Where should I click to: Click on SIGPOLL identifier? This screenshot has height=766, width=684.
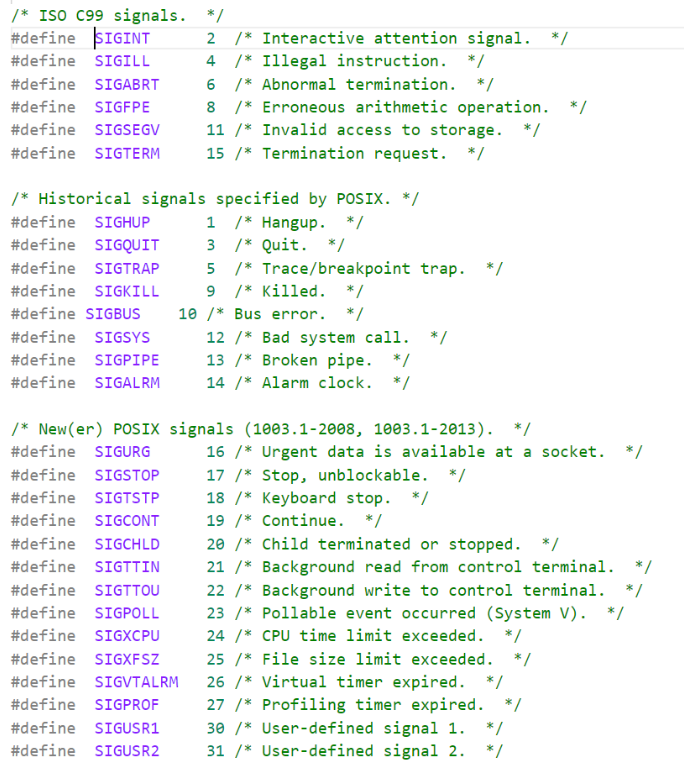point(127,613)
